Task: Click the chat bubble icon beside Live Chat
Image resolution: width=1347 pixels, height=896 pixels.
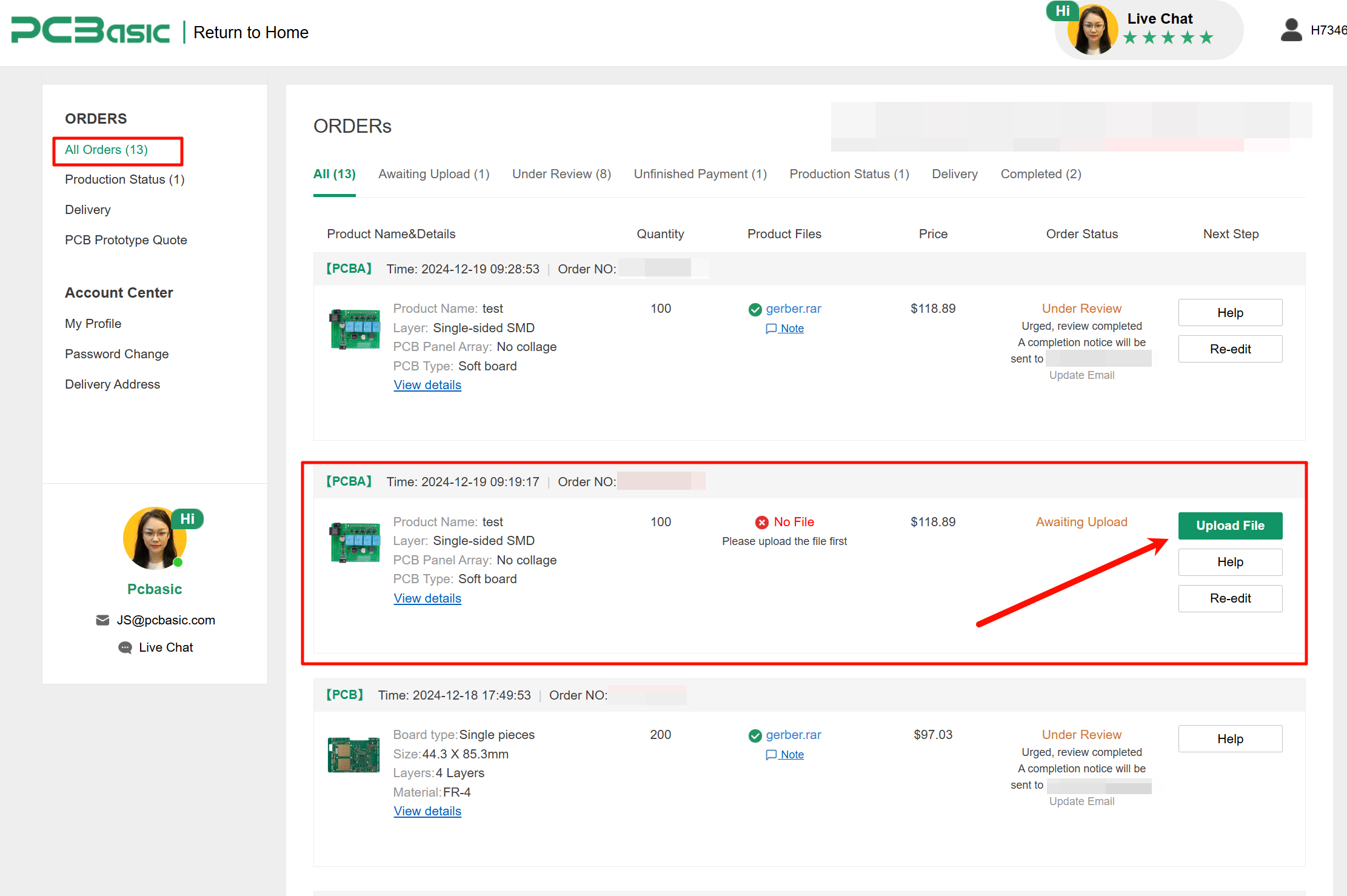Action: (x=125, y=647)
